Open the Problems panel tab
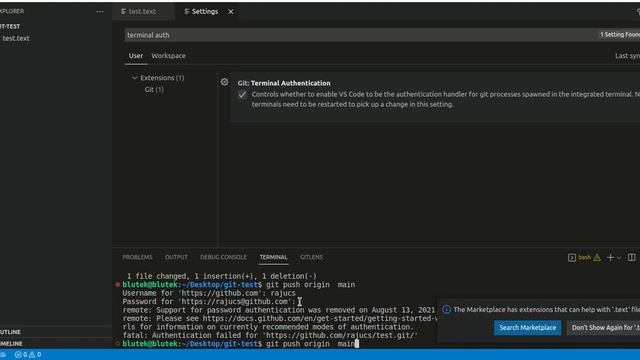The height and width of the screenshot is (360, 640). [x=137, y=257]
